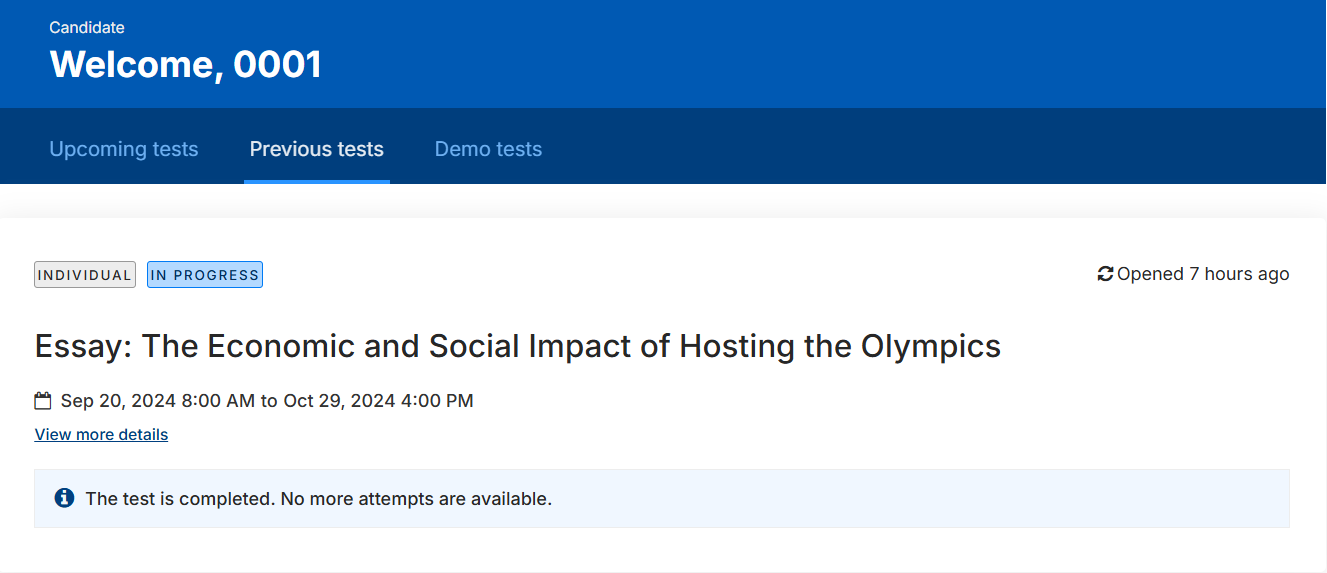Click the Oct 29, 2024 4:00 PM end date
The height and width of the screenshot is (573, 1327).
[379, 401]
